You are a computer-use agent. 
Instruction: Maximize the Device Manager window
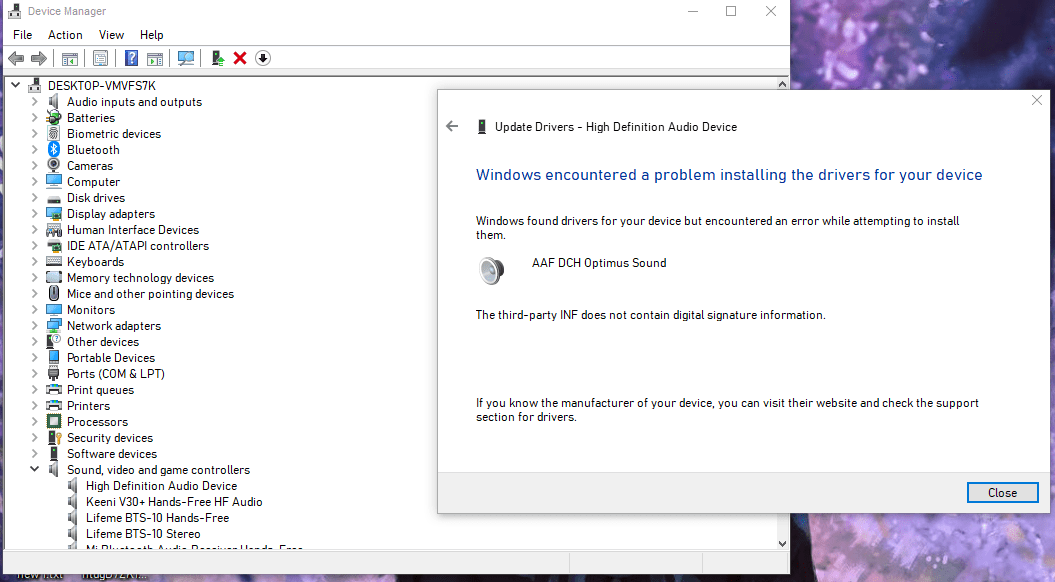pos(731,11)
